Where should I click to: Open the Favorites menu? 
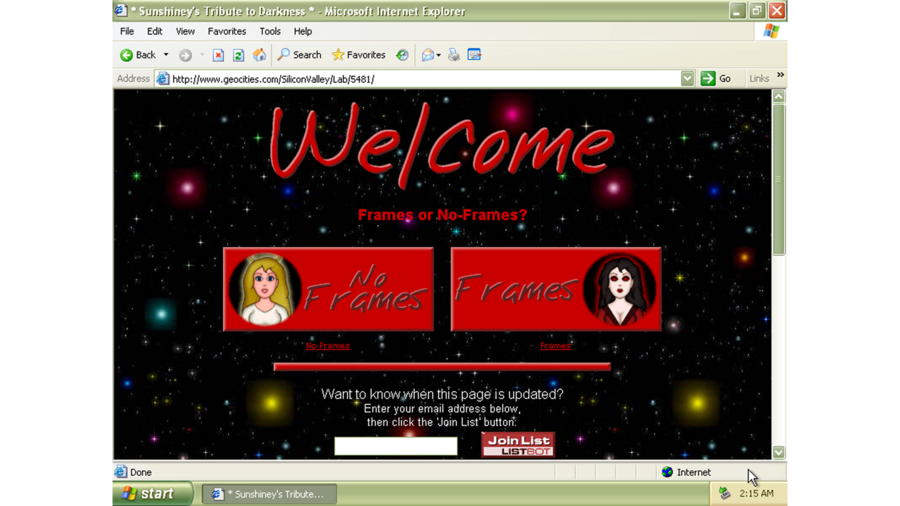click(227, 32)
